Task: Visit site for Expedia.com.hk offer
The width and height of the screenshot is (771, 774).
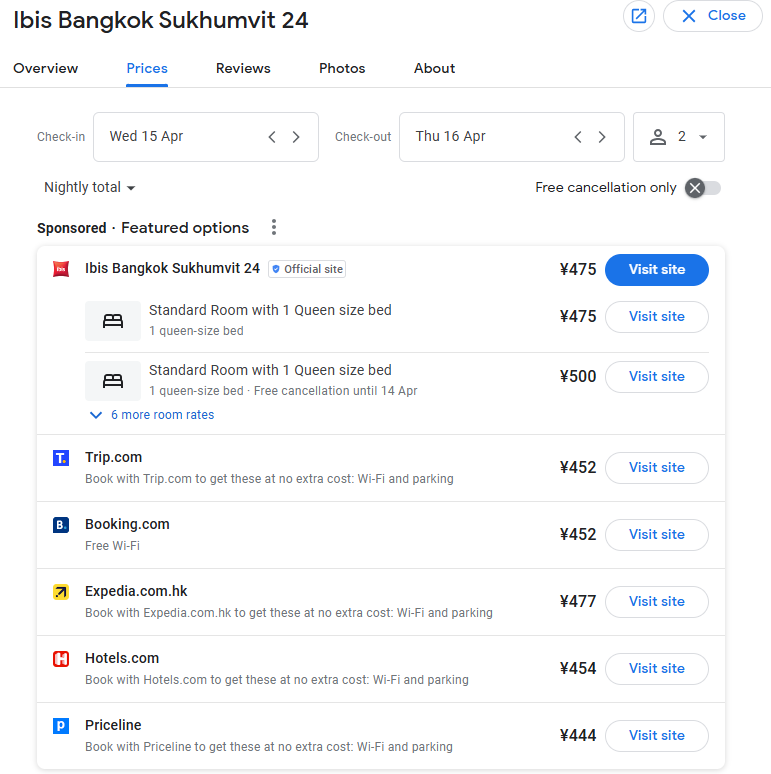Action: [x=656, y=602]
